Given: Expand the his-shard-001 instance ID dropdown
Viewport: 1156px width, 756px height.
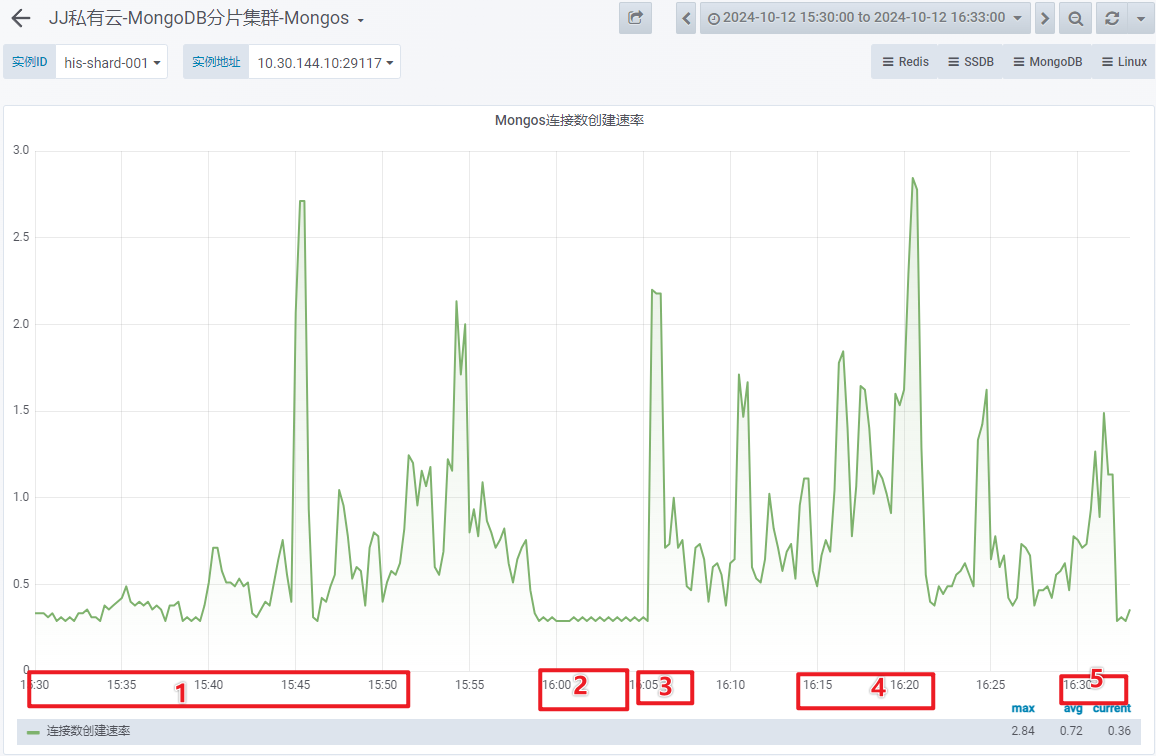Looking at the screenshot, I should [x=112, y=62].
